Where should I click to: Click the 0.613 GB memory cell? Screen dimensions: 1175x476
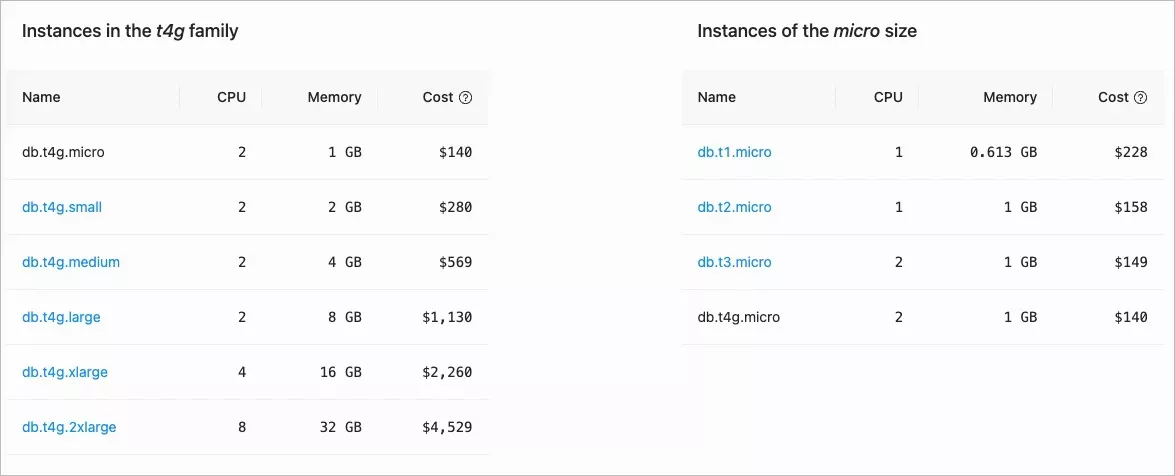1003,153
